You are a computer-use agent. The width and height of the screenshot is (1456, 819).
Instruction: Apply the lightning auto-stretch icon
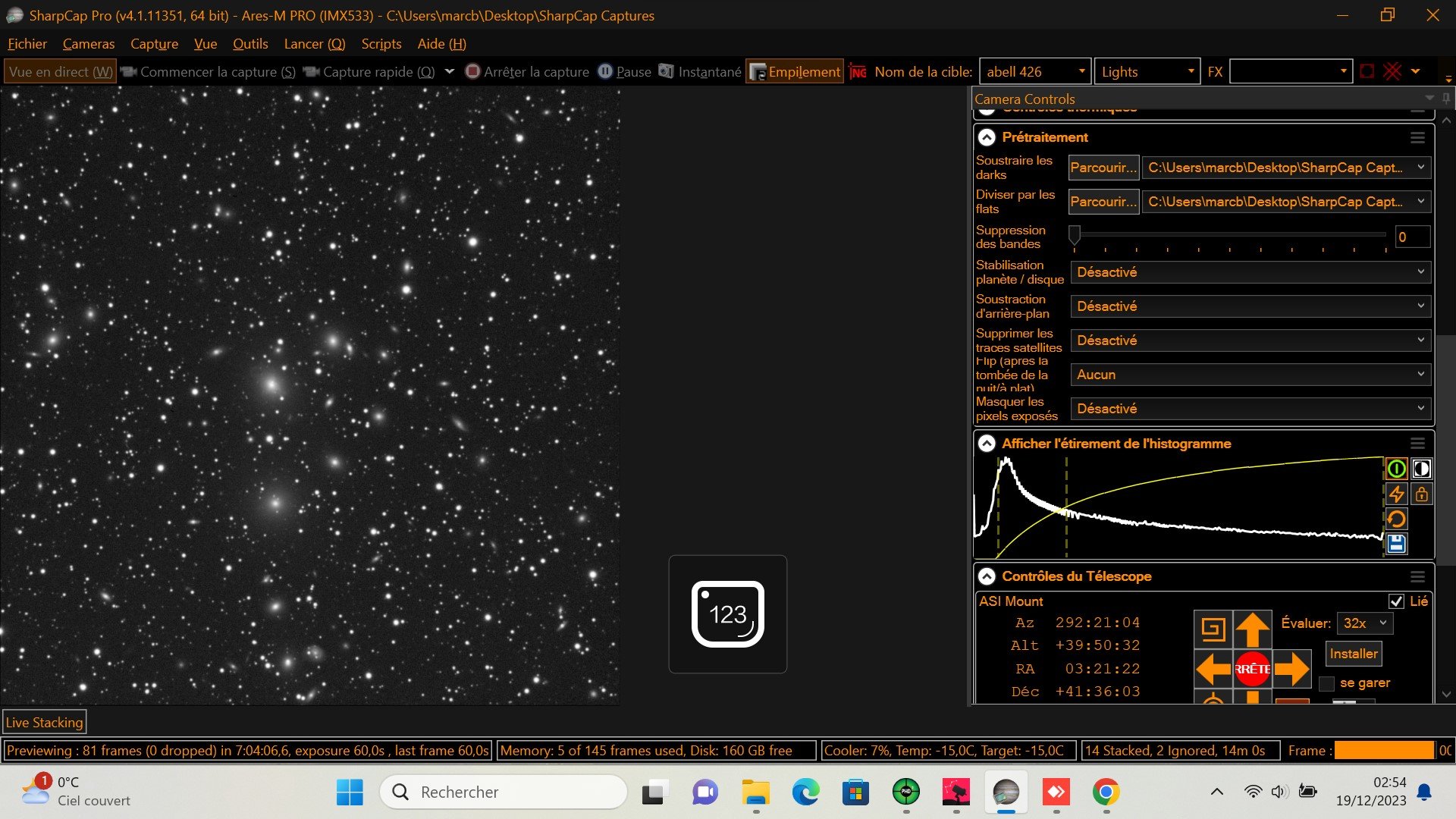[1396, 494]
